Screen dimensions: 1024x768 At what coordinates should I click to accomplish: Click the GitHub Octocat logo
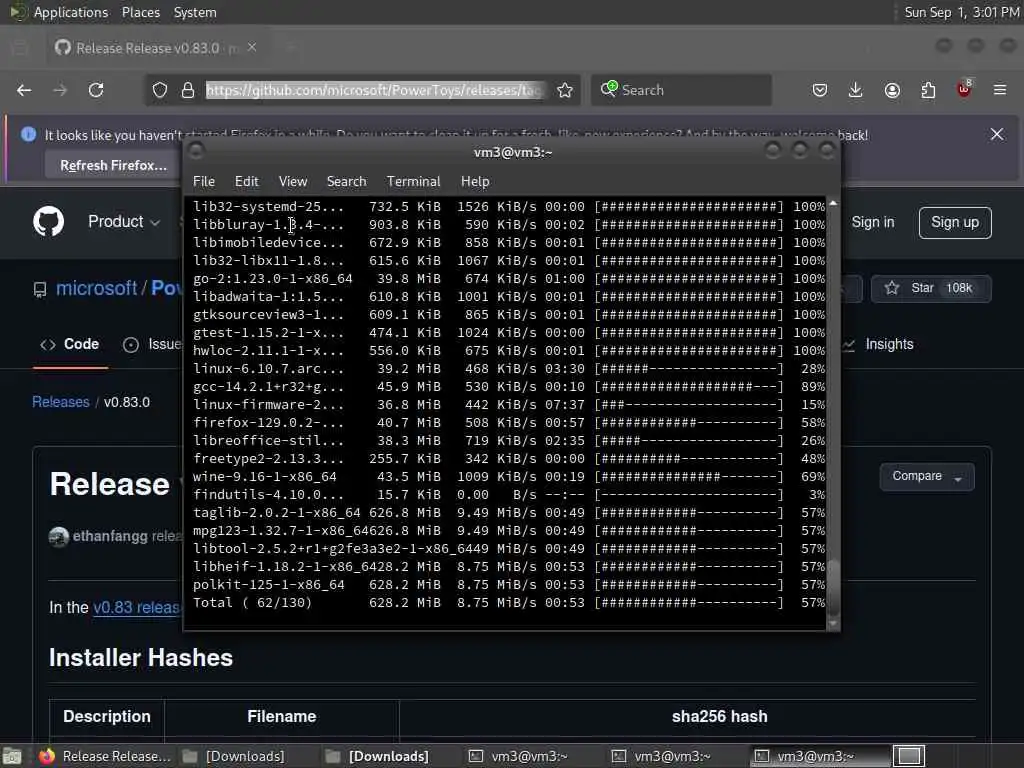point(48,222)
